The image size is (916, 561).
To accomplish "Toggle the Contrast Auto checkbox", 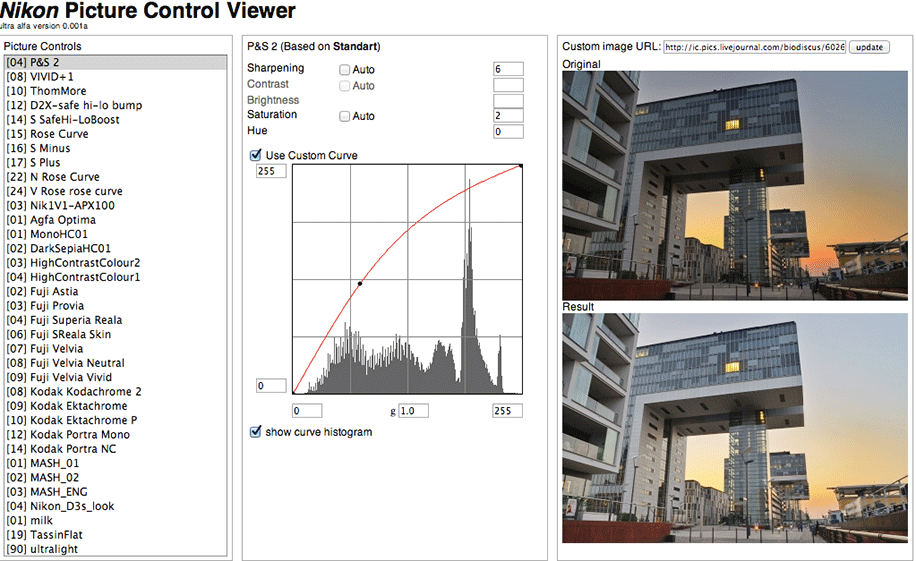I will 345,86.
